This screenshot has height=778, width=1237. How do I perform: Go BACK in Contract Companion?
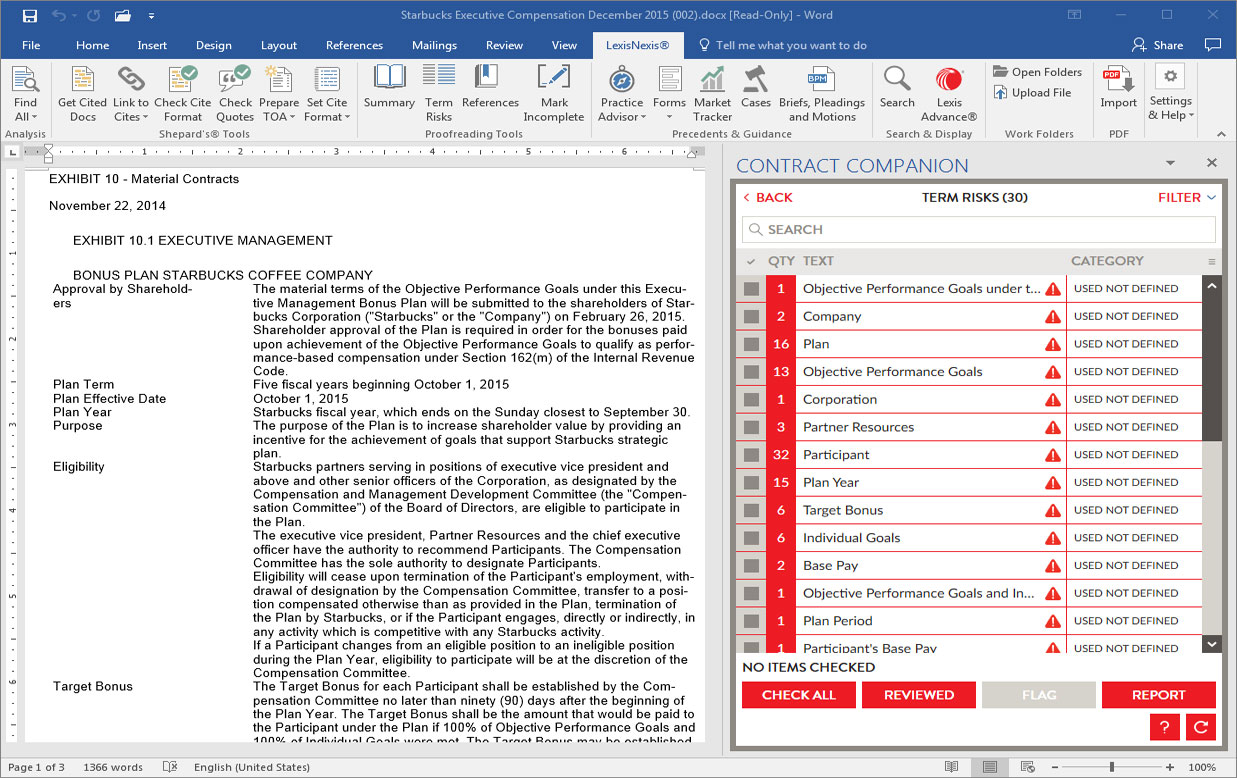[768, 198]
